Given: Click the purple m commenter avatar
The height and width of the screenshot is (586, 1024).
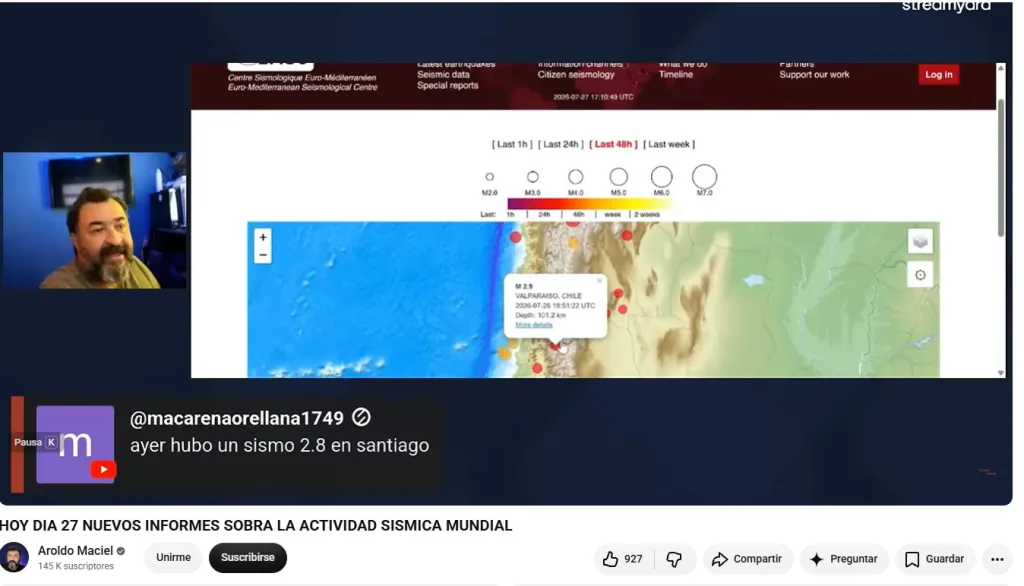Looking at the screenshot, I should click(x=75, y=444).
